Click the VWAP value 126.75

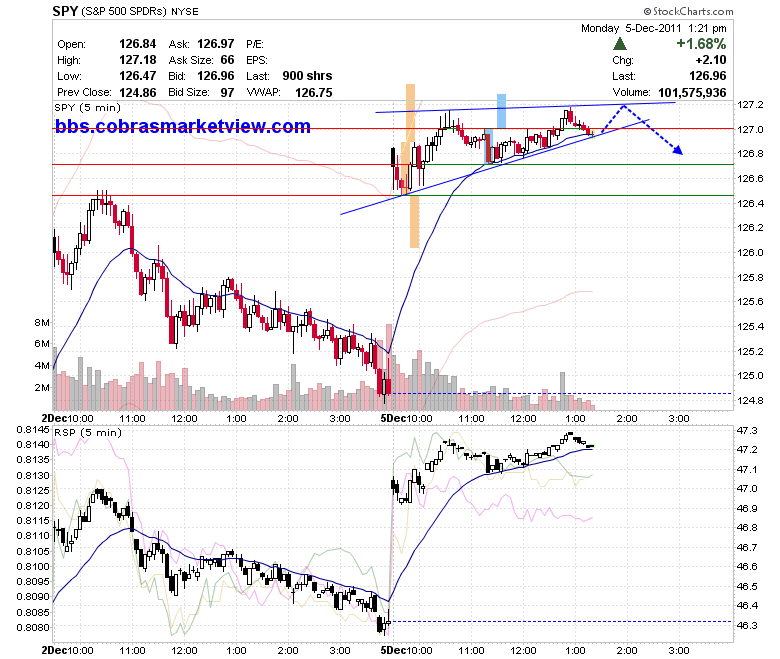(313, 93)
